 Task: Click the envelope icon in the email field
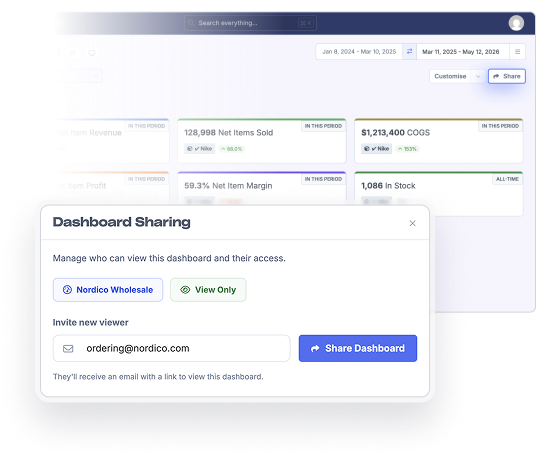pyautogui.click(x=68, y=348)
